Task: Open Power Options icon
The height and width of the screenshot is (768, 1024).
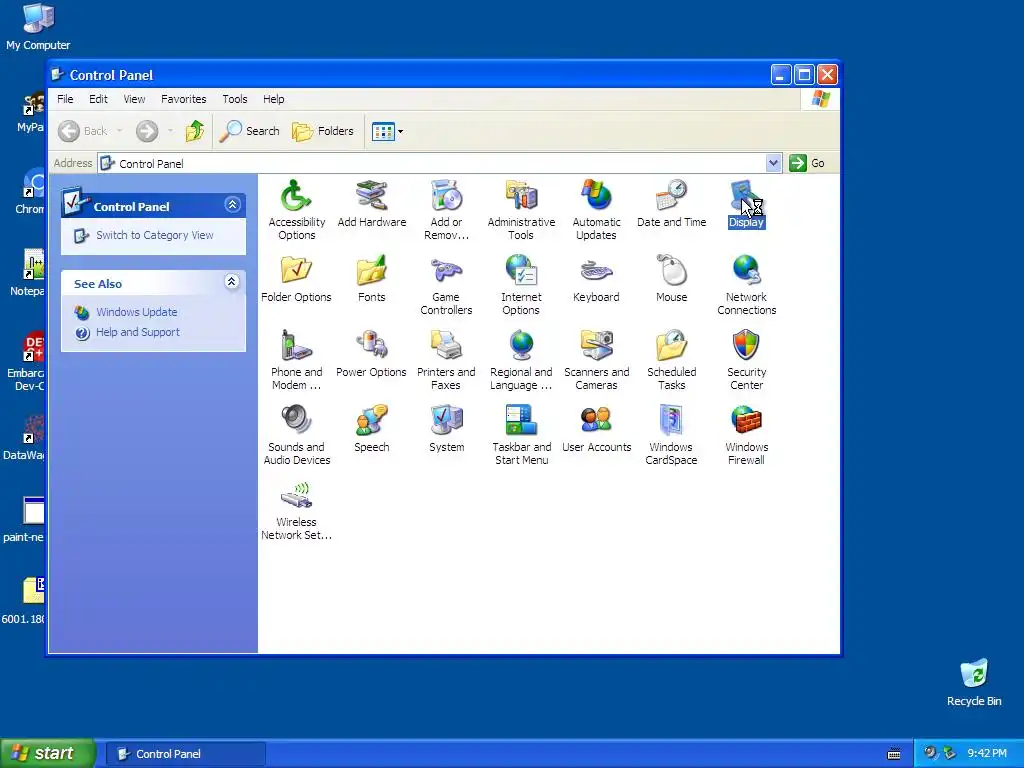Action: coord(372,354)
